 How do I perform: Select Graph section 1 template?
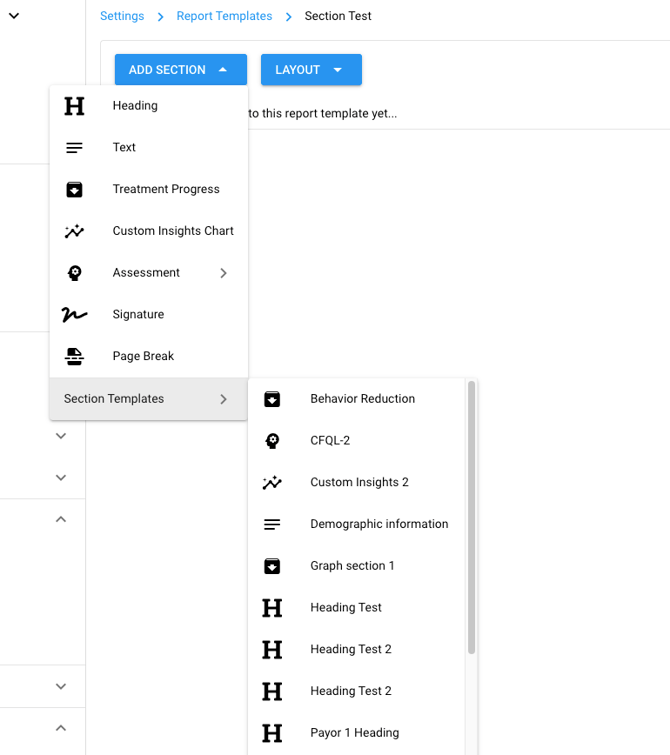[352, 566]
